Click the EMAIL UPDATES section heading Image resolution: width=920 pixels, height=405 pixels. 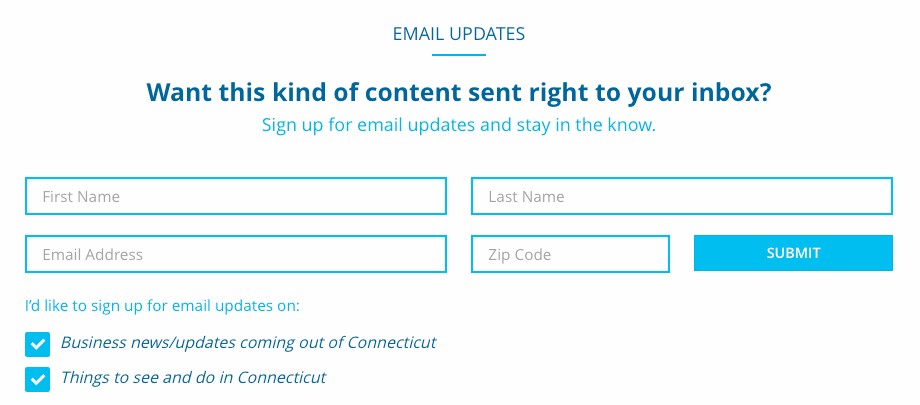pyautogui.click(x=459, y=34)
